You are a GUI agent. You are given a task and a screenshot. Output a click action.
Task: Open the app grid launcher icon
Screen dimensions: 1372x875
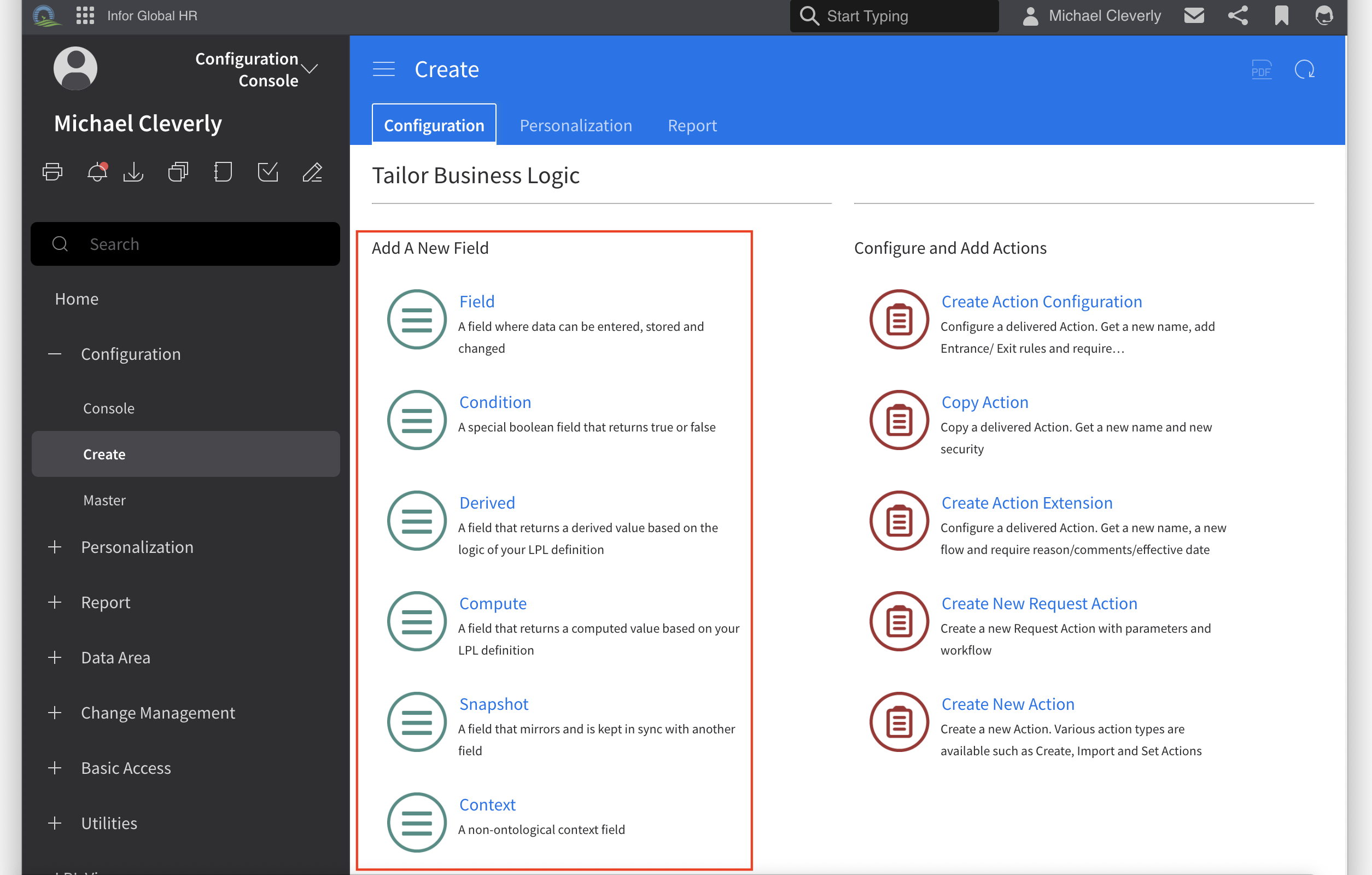[x=85, y=15]
